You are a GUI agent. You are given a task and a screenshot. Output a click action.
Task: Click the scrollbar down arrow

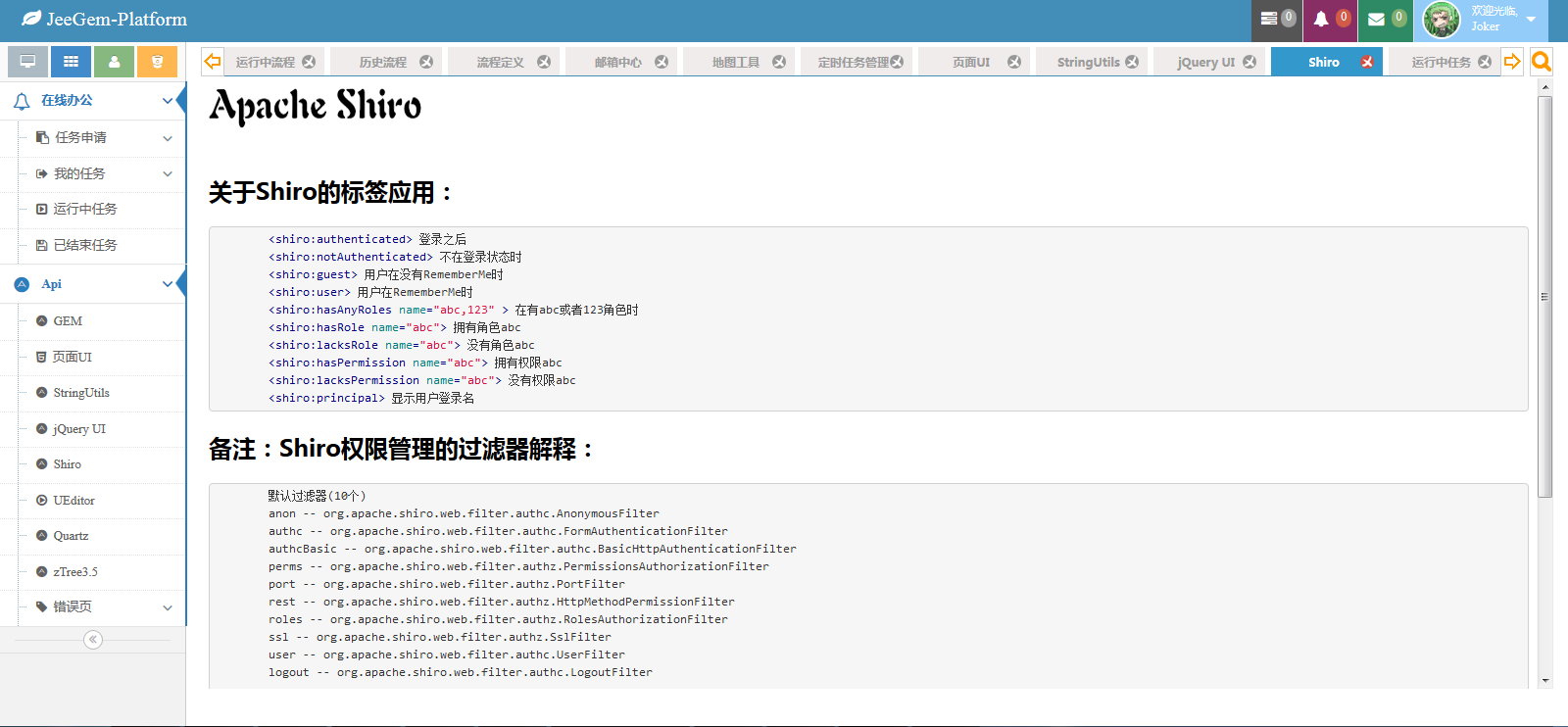[1545, 680]
